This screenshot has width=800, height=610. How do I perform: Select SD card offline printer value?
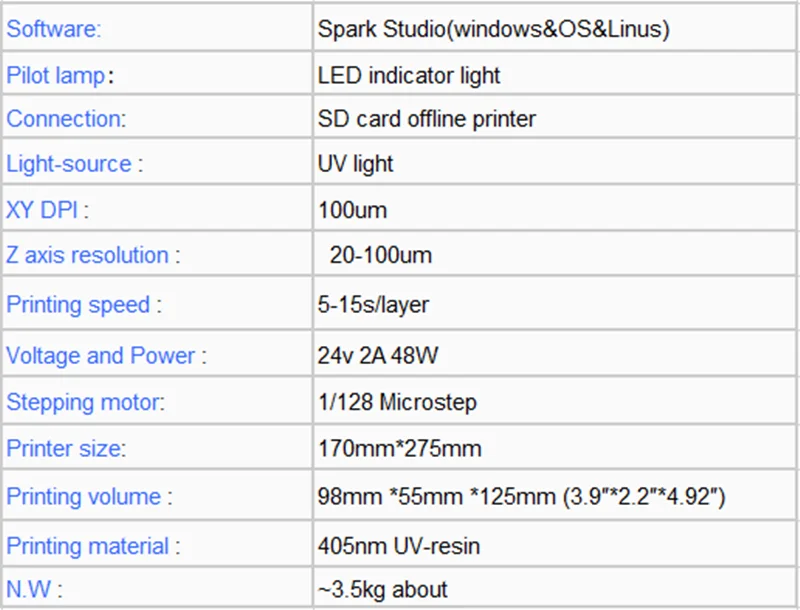427,119
